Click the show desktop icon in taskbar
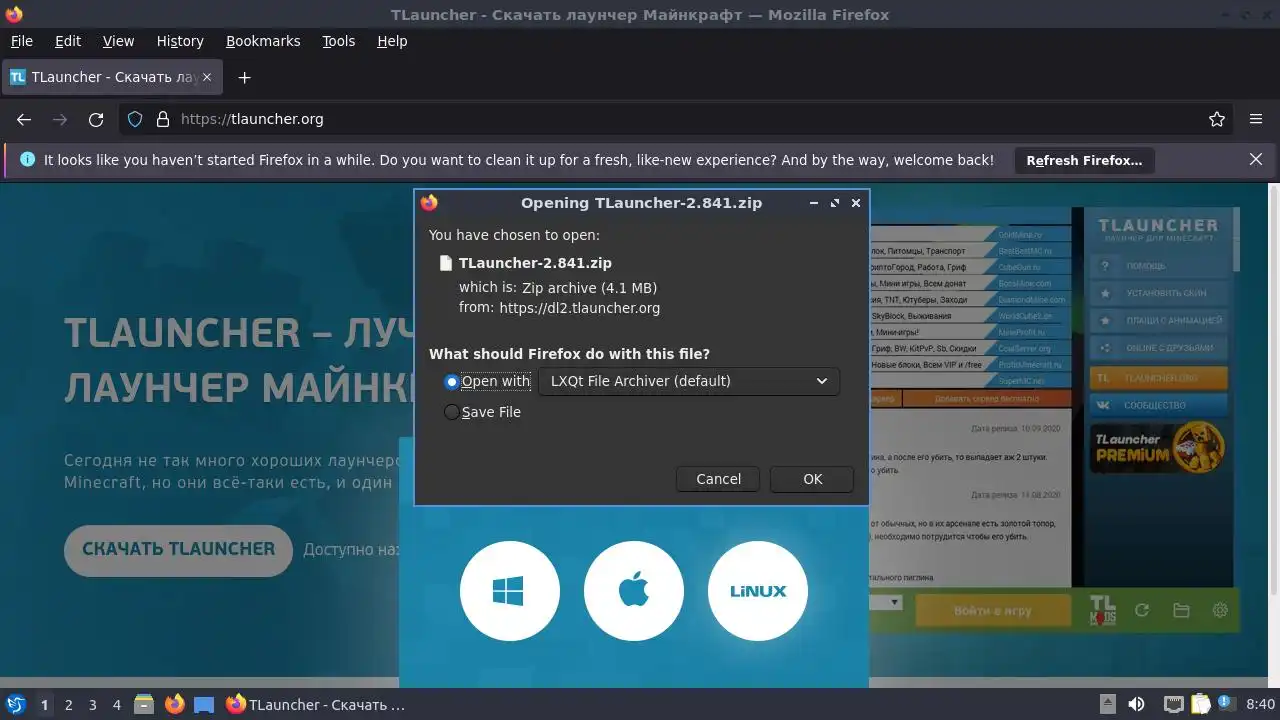 204,704
